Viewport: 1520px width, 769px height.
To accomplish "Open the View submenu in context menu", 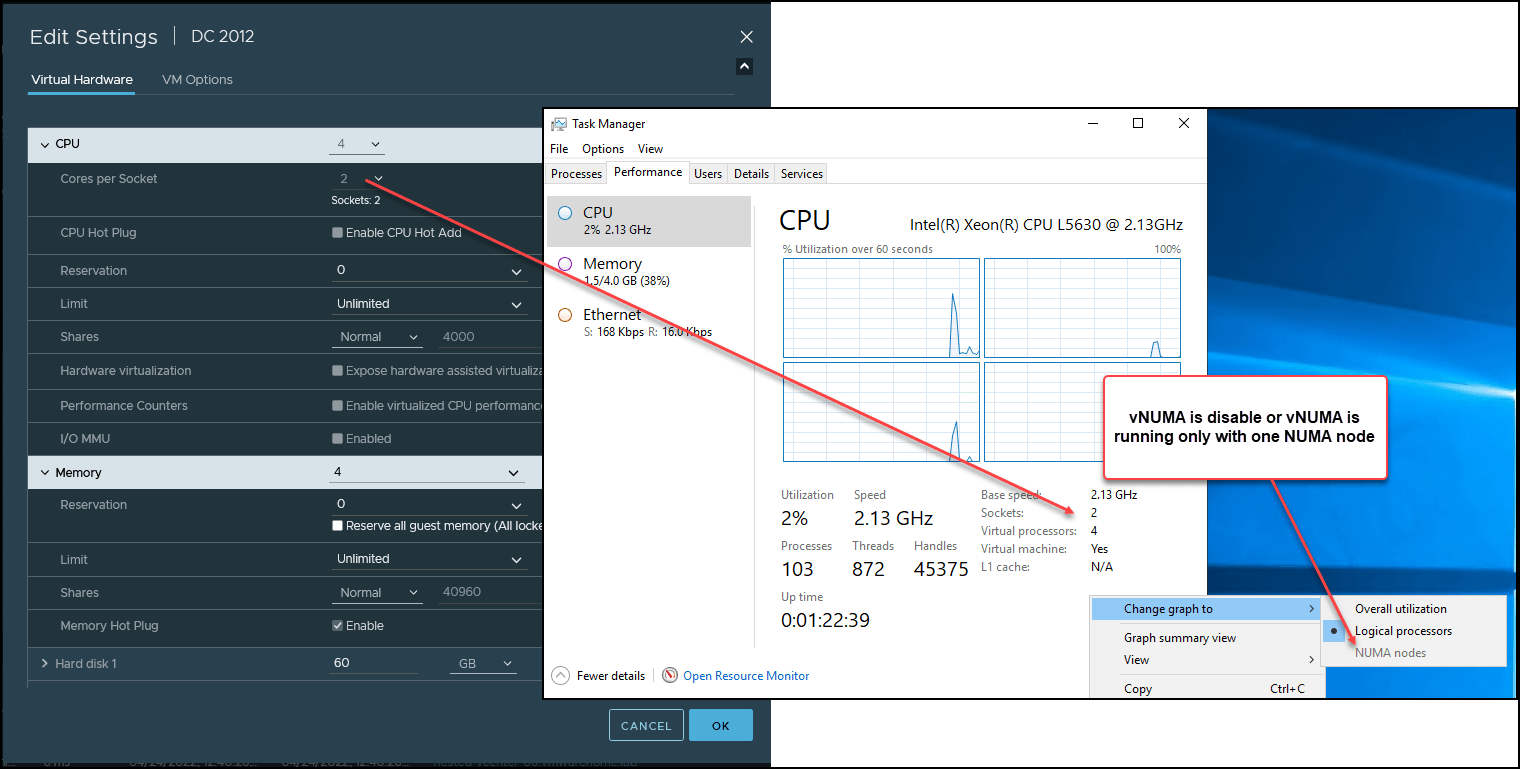I will [1205, 660].
